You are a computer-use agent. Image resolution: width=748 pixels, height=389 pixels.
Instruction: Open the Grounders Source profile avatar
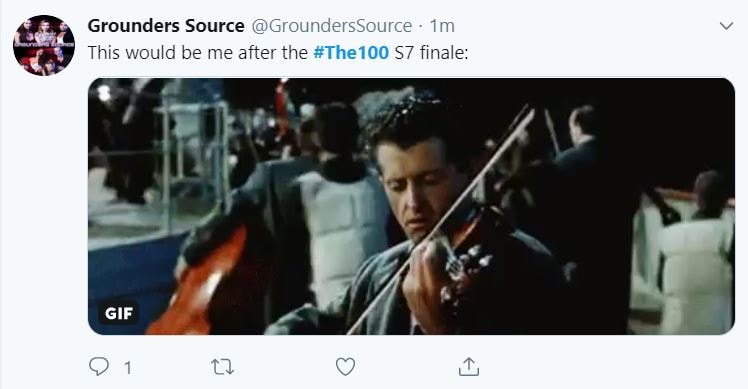pos(44,45)
